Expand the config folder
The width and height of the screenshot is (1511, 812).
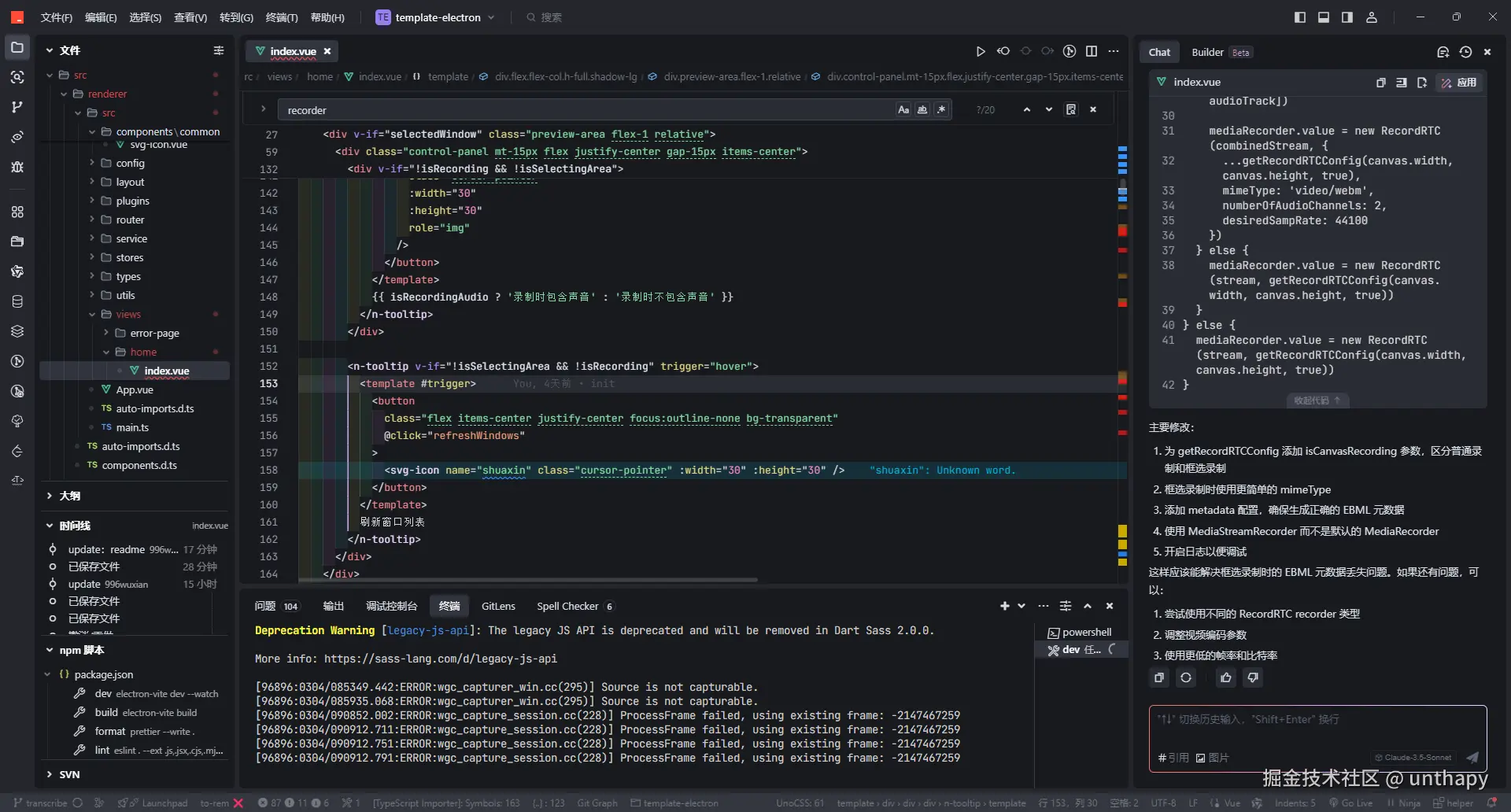coord(130,163)
